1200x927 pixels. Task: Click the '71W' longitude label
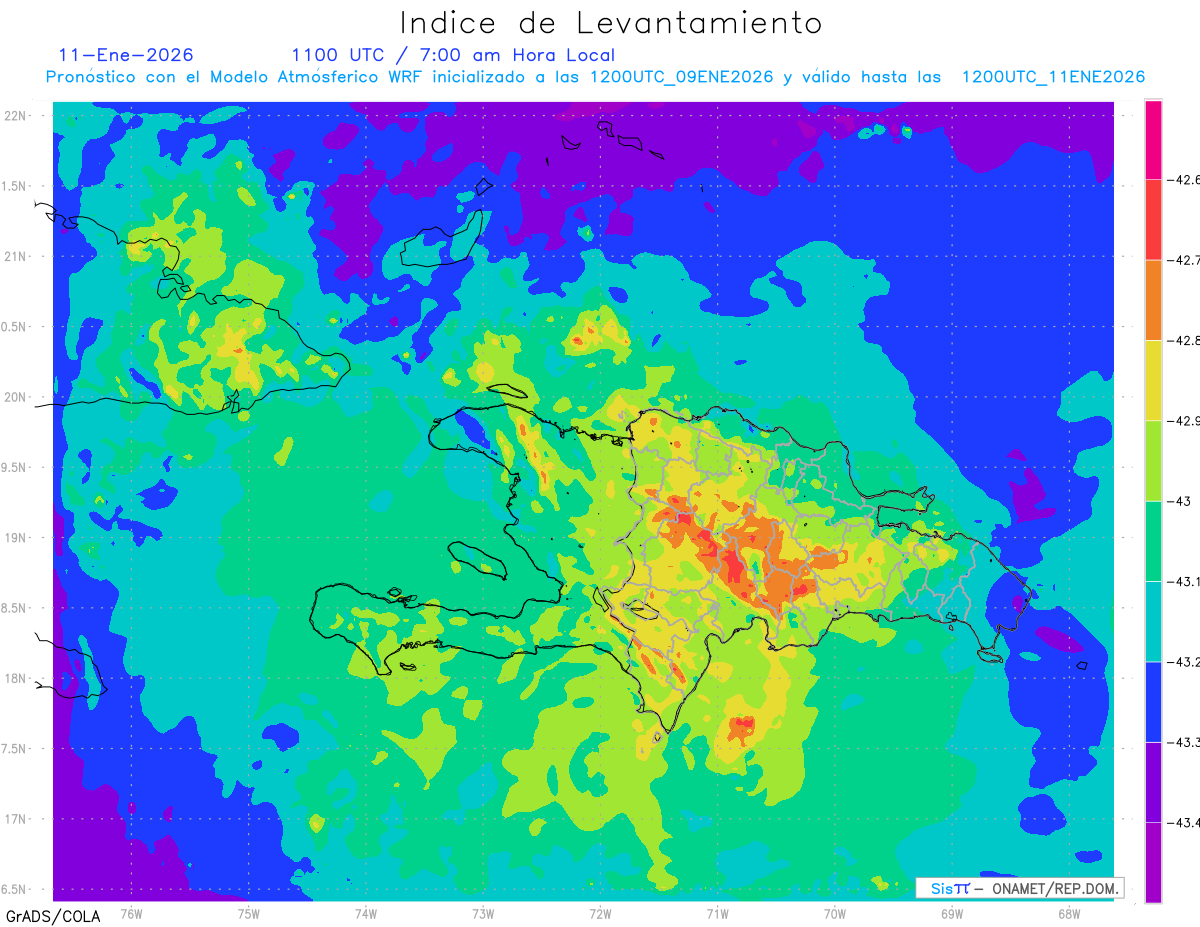[717, 914]
